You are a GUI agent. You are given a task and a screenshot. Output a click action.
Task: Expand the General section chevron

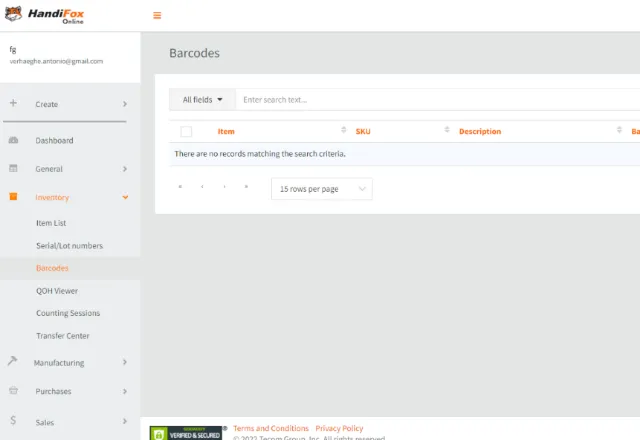(125, 169)
